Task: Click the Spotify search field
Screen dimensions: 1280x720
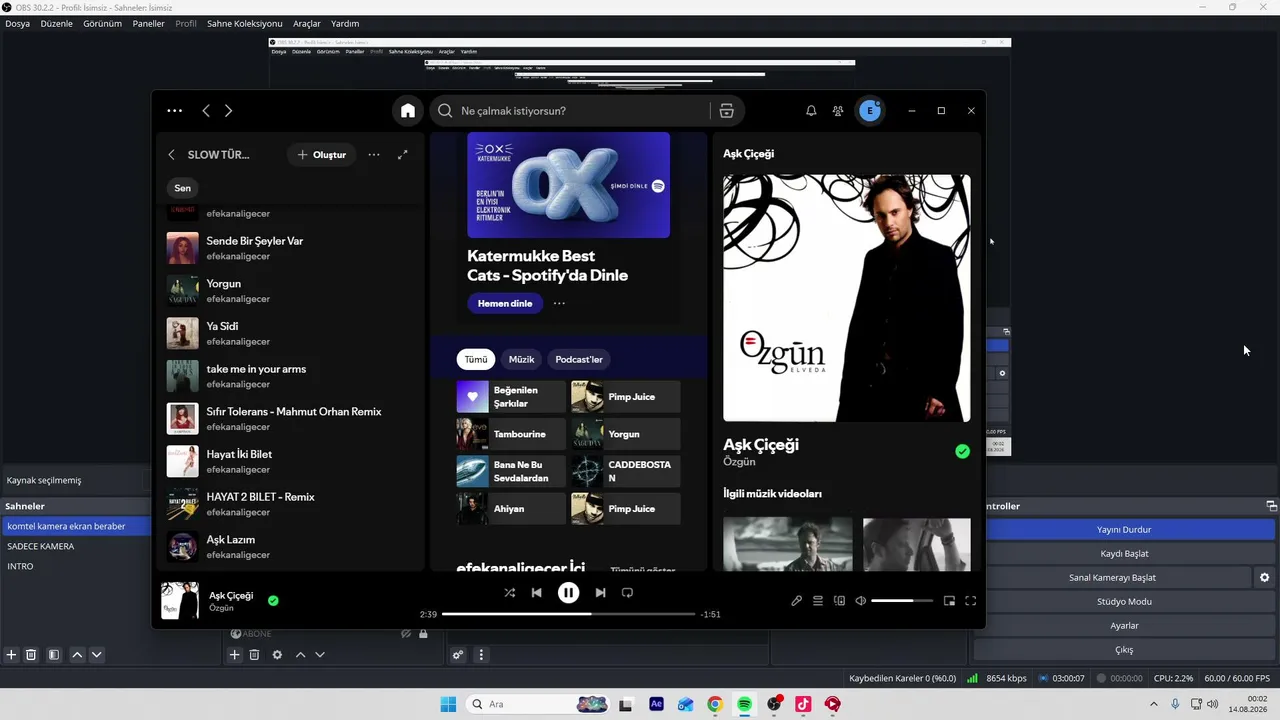Action: tap(583, 111)
